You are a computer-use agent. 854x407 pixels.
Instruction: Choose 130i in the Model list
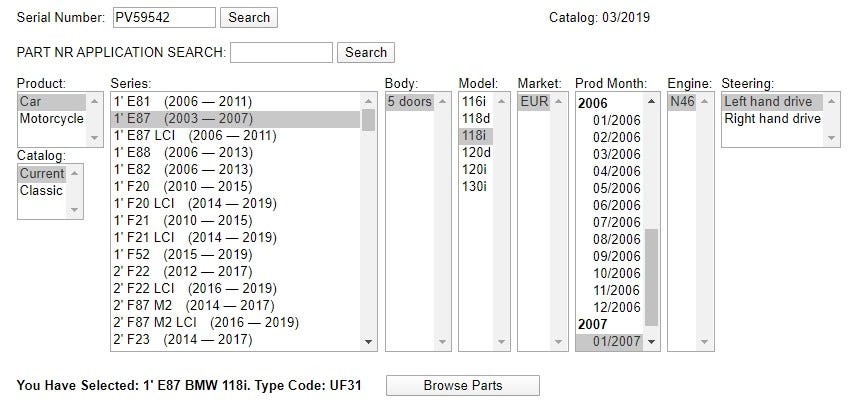tap(476, 187)
